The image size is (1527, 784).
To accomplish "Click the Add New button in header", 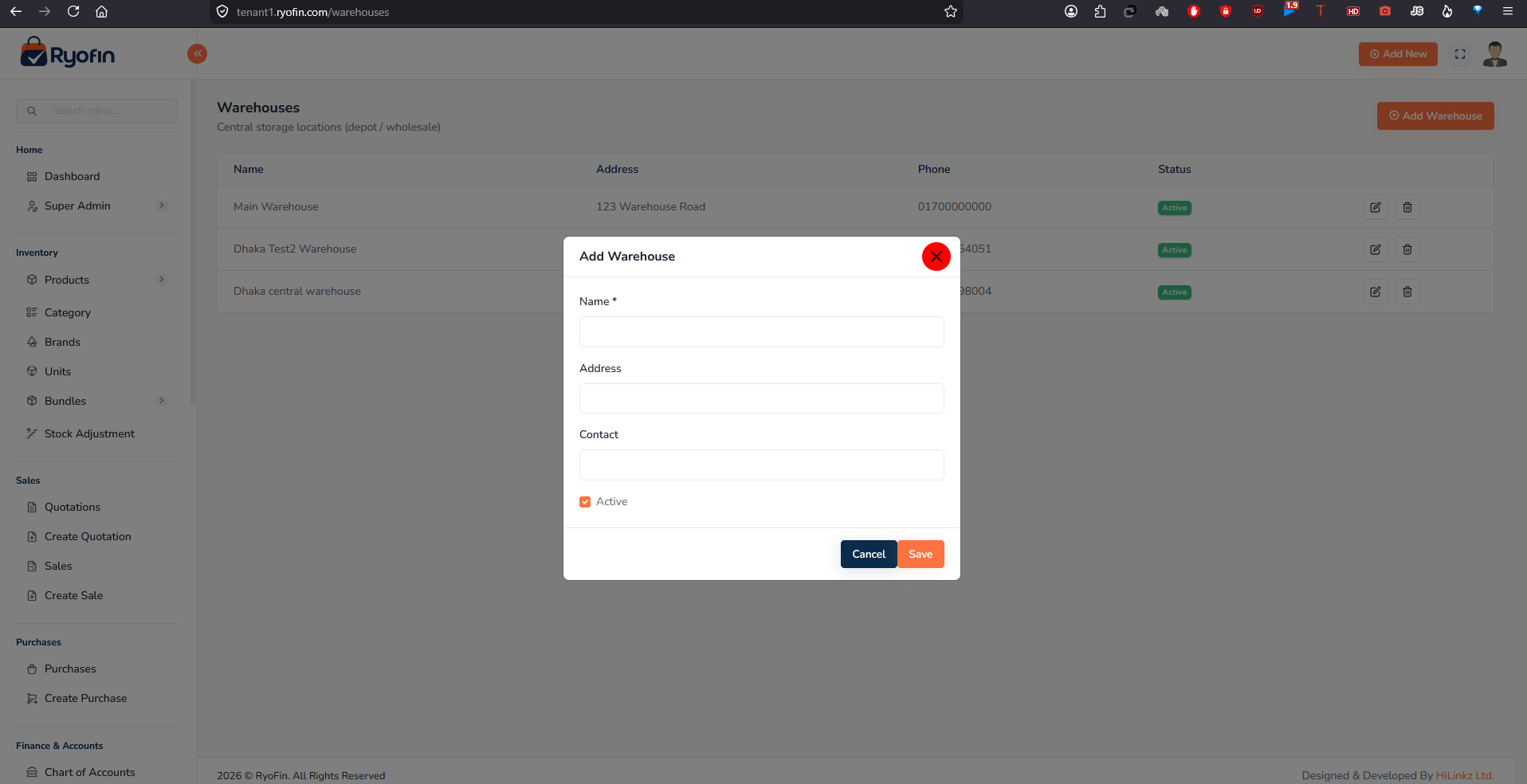I will [x=1398, y=54].
